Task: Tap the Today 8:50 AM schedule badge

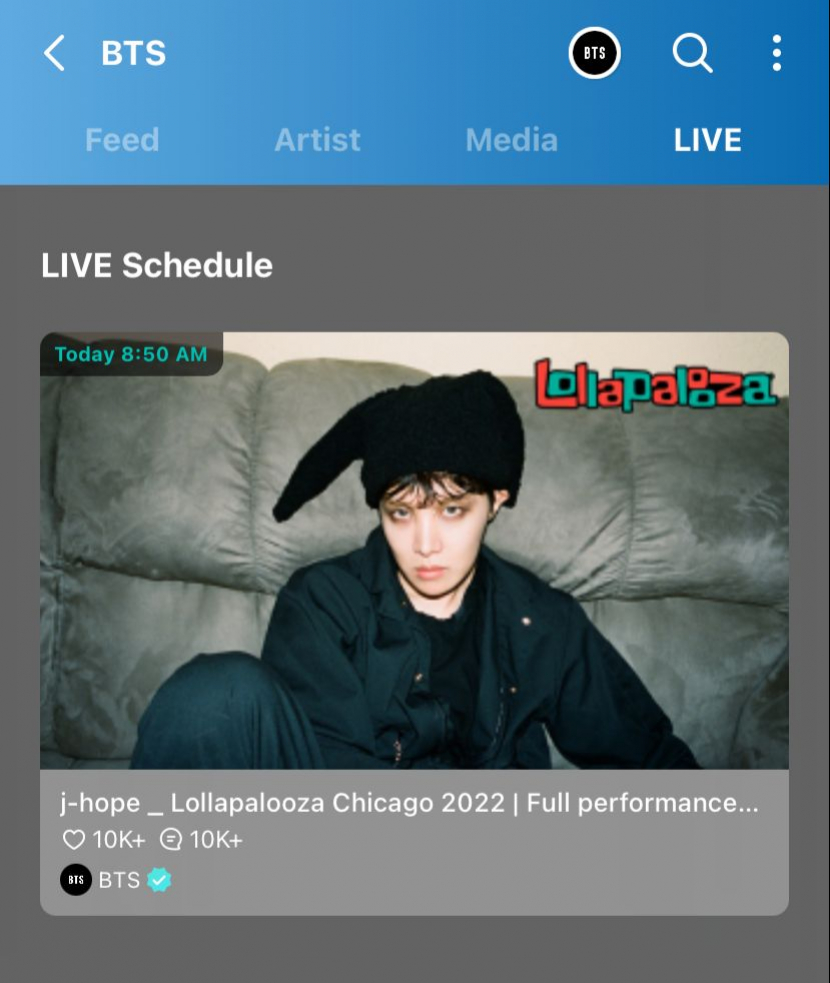Action: (131, 354)
